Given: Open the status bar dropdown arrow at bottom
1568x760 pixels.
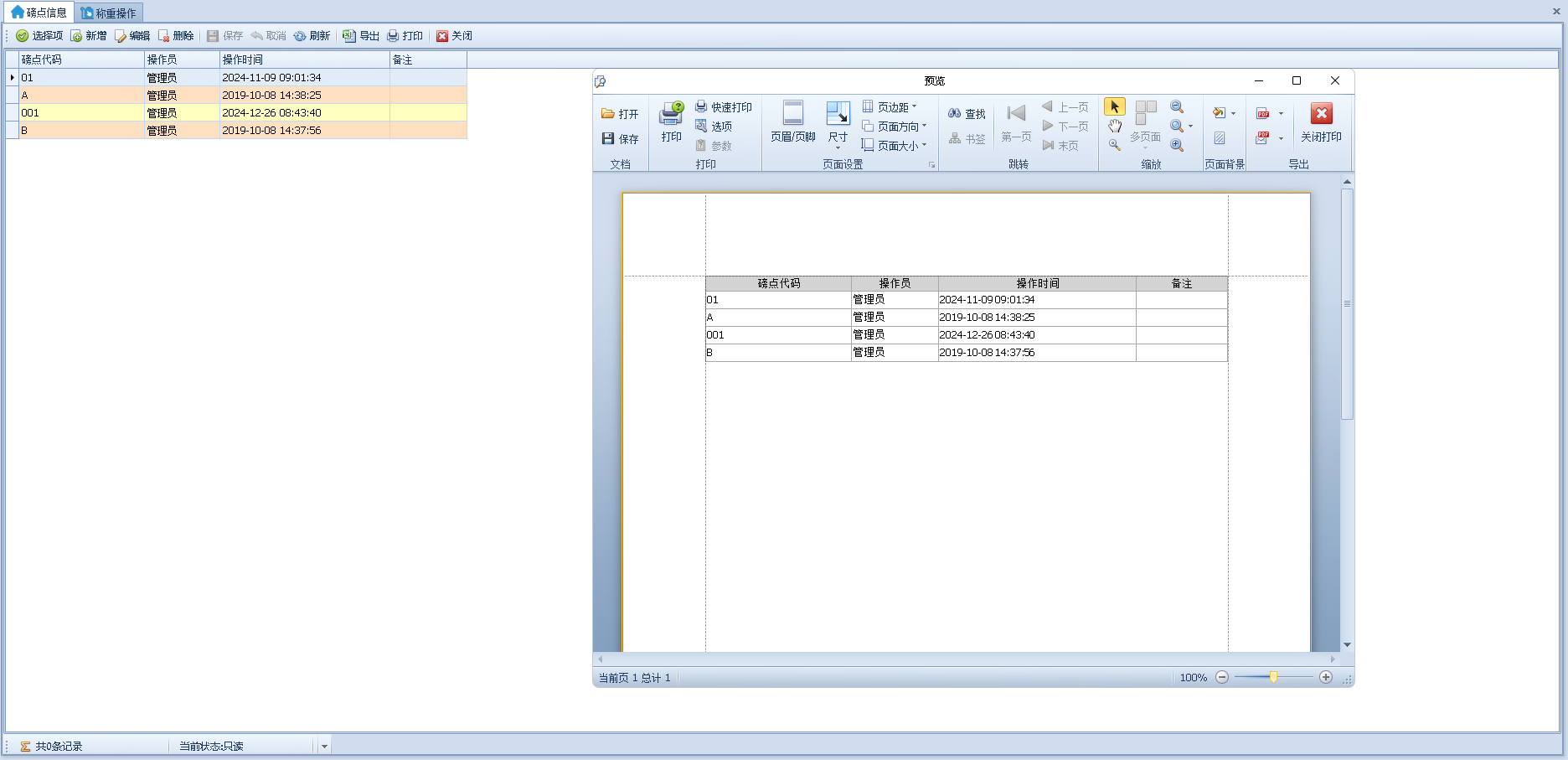Looking at the screenshot, I should (324, 746).
